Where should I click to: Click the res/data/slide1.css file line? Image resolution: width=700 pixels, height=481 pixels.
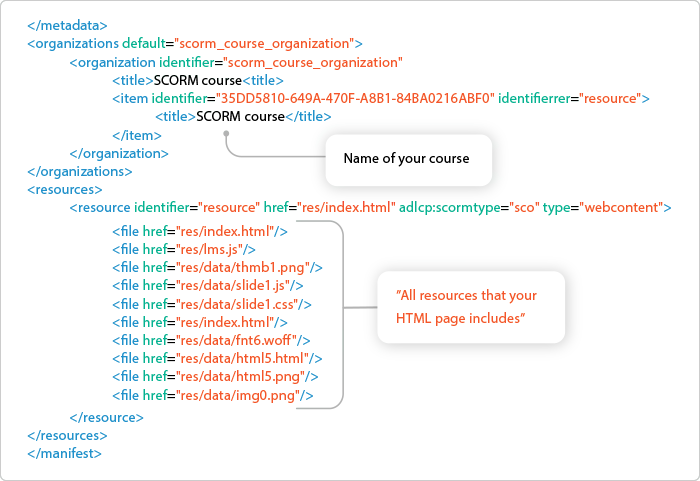pyautogui.click(x=212, y=304)
